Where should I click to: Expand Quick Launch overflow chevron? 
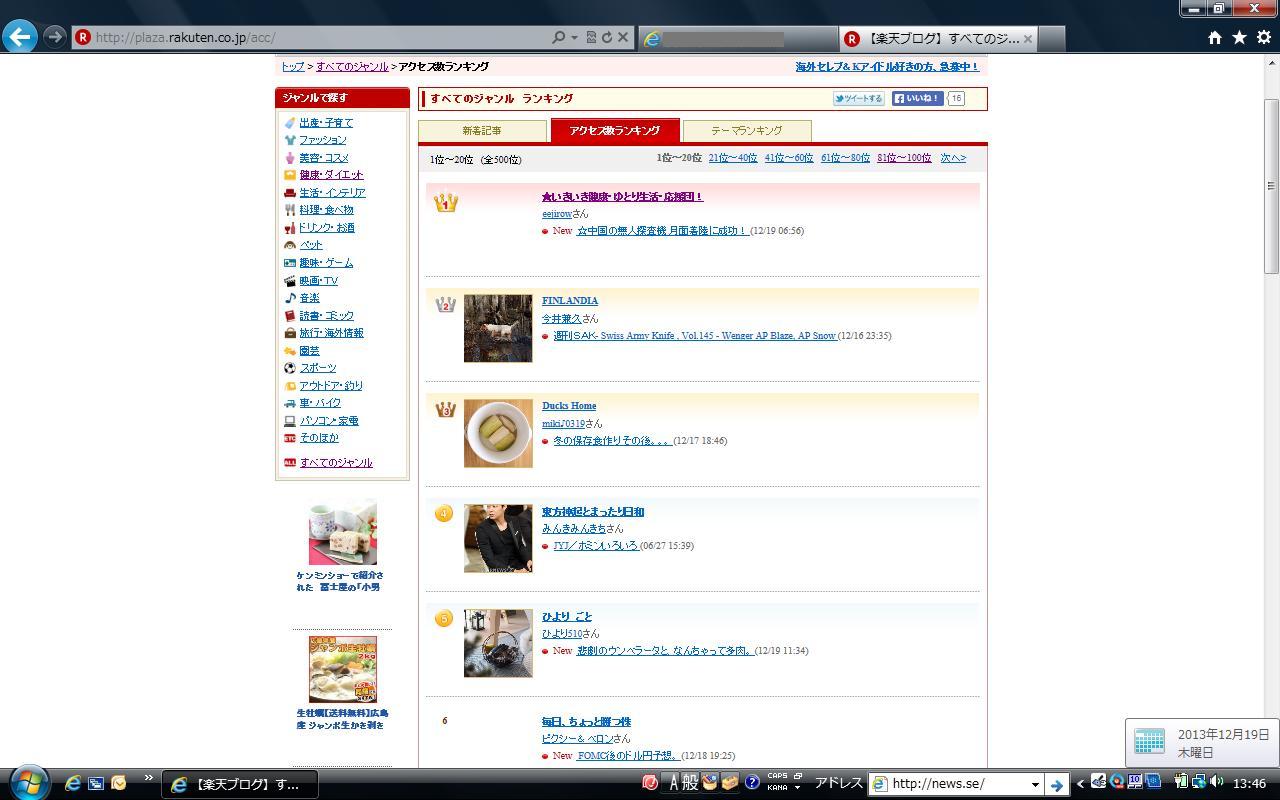coord(149,778)
